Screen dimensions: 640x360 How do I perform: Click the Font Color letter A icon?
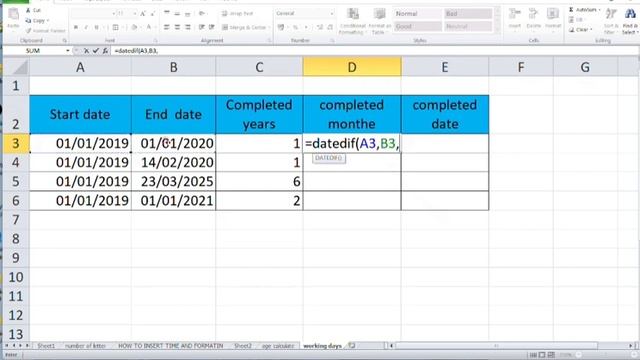149,27
